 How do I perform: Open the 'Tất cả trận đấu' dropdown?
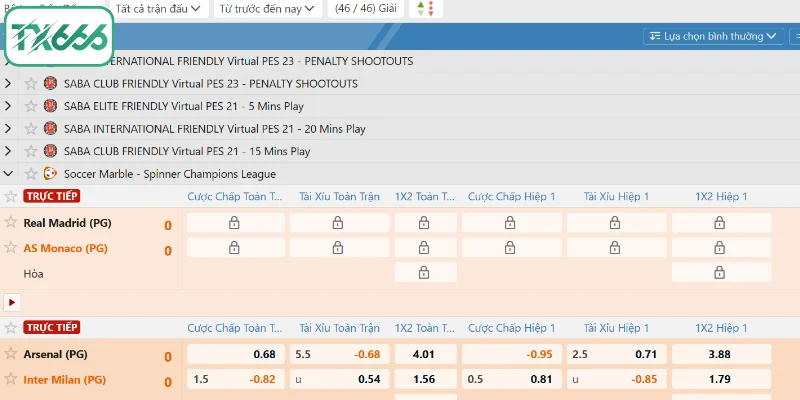pos(159,9)
